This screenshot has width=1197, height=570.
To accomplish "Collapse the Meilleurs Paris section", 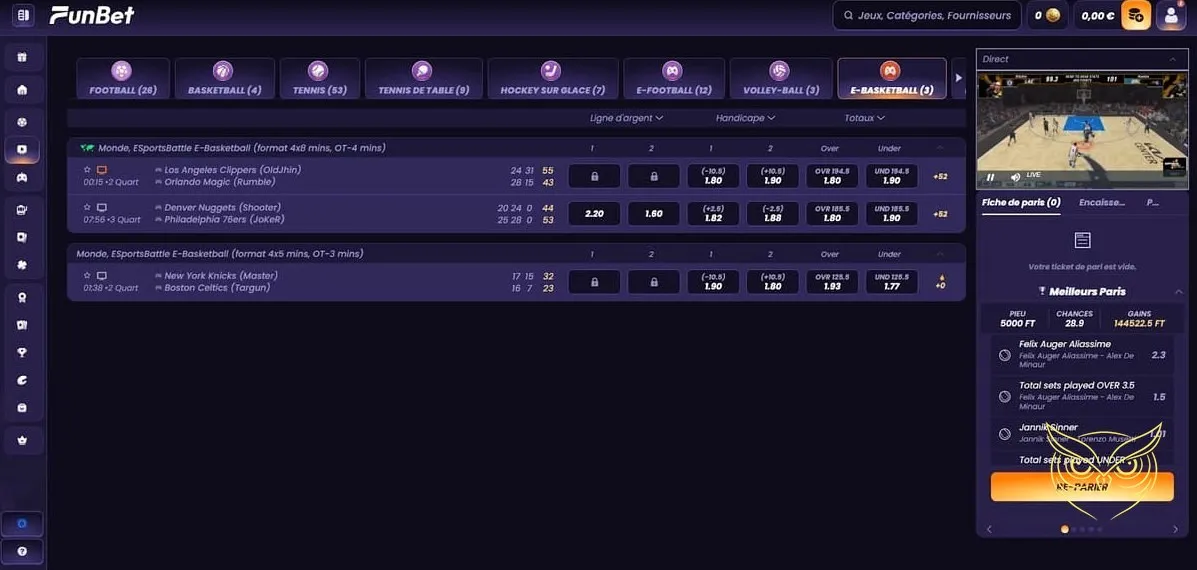I will point(1179,291).
